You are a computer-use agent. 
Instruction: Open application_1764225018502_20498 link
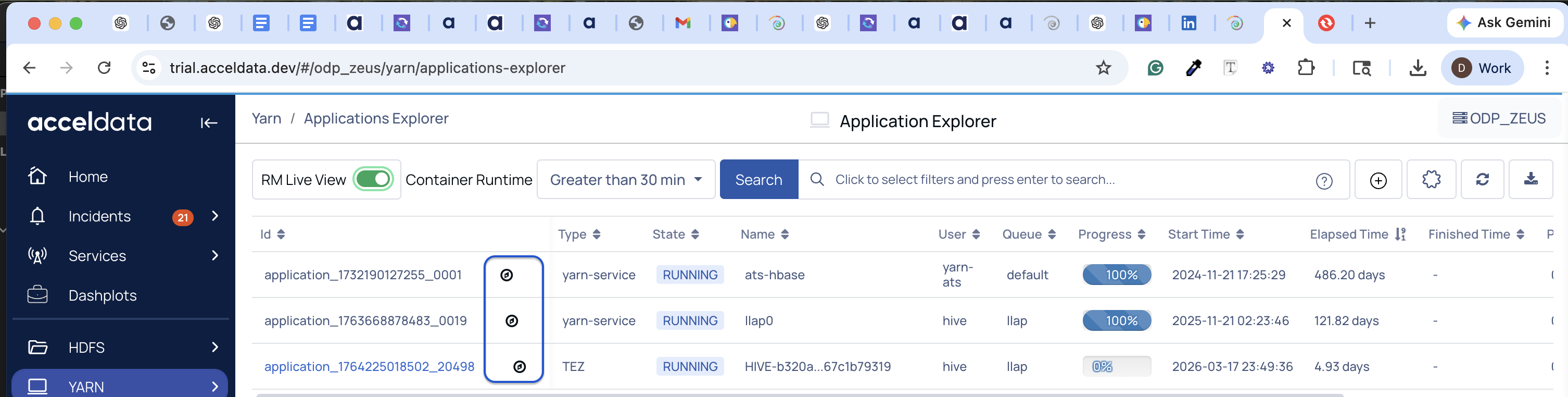[x=369, y=367]
